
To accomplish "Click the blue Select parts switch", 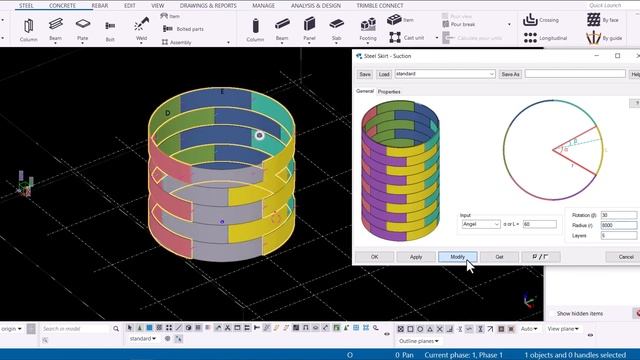I will [x=149, y=328].
